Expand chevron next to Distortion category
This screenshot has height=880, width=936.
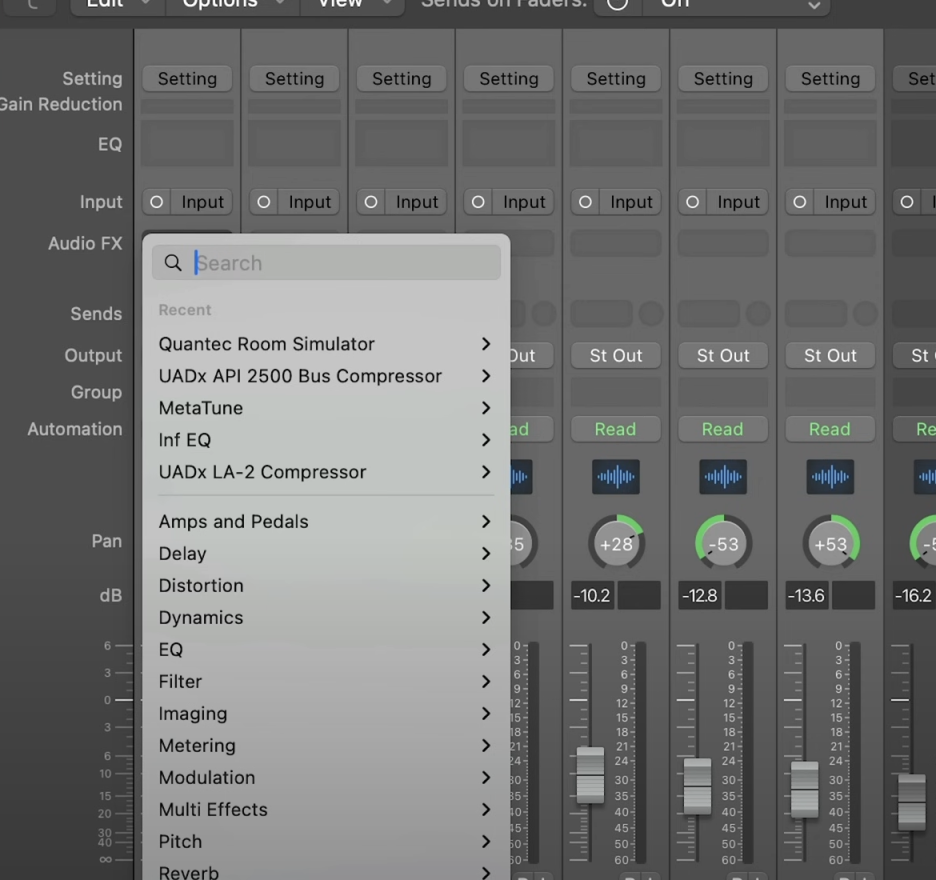(486, 585)
